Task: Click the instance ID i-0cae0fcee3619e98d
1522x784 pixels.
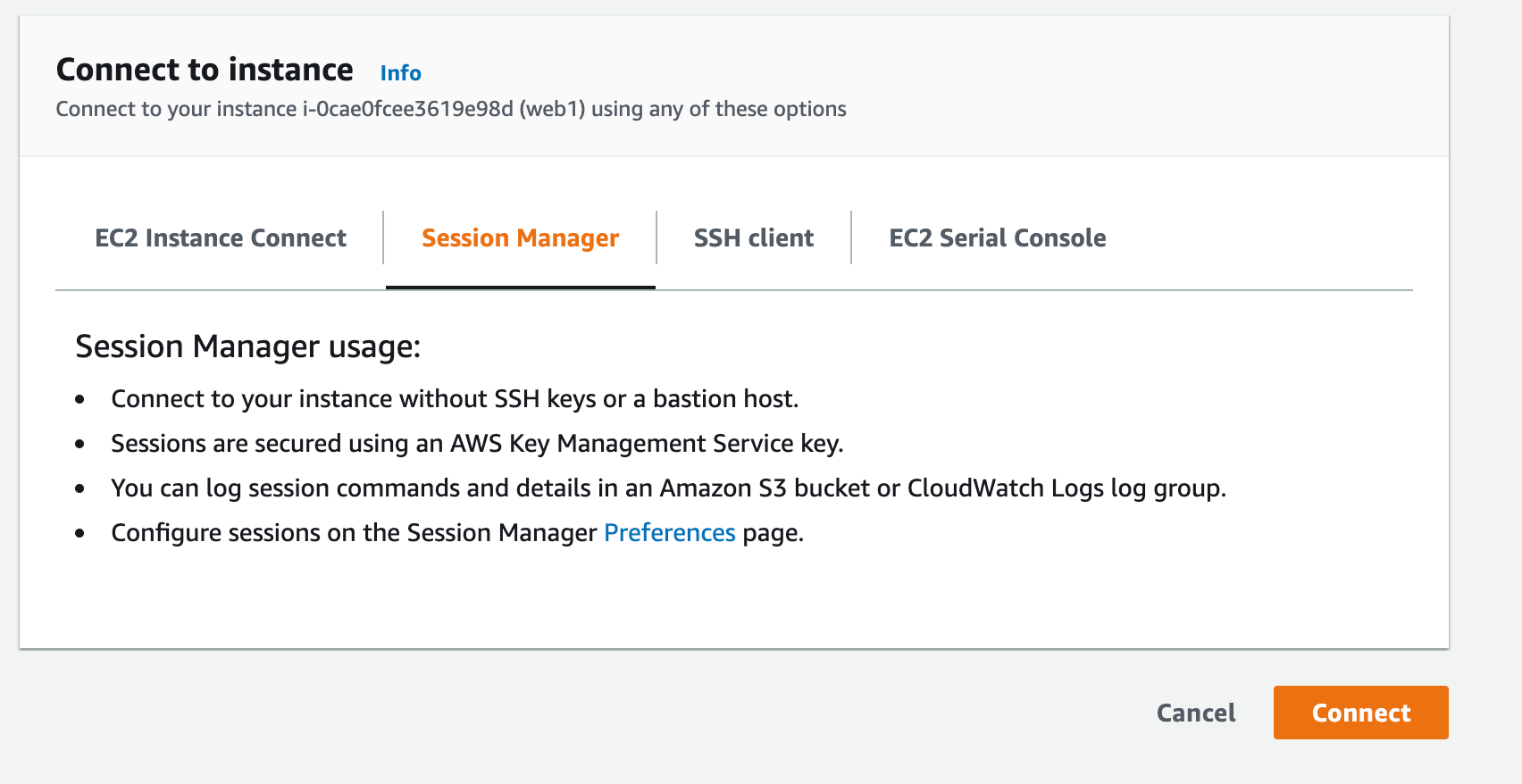Action: click(408, 109)
